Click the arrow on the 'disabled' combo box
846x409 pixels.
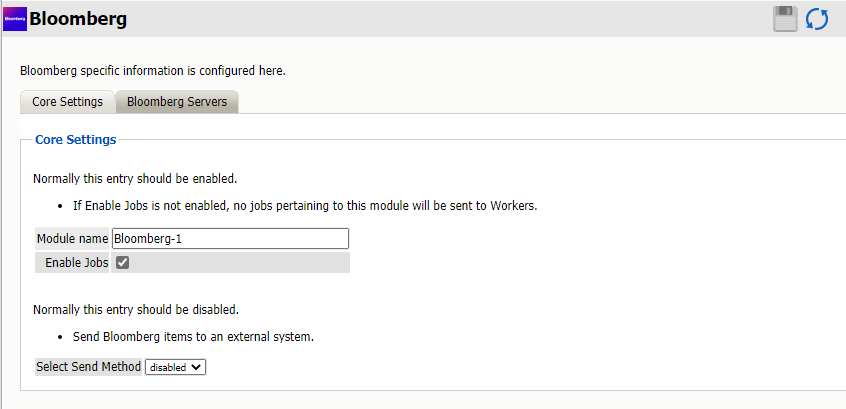197,367
